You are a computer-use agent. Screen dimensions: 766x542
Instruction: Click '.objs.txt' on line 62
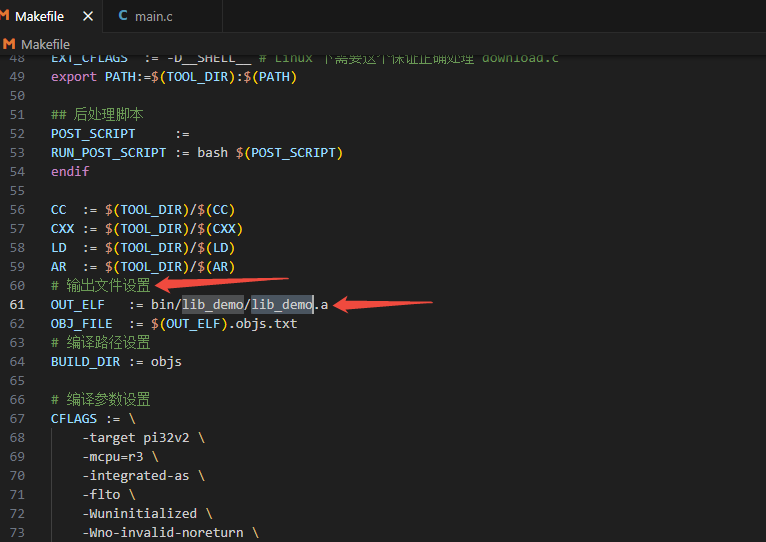click(x=263, y=324)
